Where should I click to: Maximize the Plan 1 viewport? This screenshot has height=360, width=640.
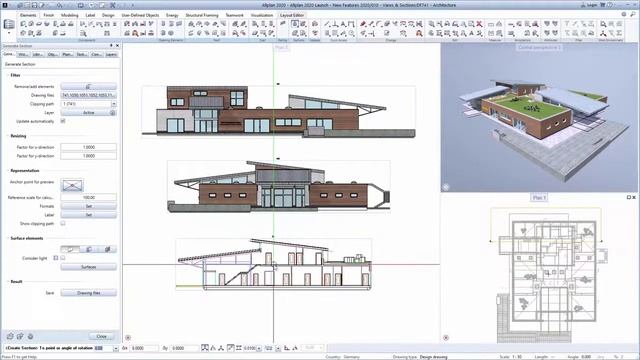coord(629,197)
